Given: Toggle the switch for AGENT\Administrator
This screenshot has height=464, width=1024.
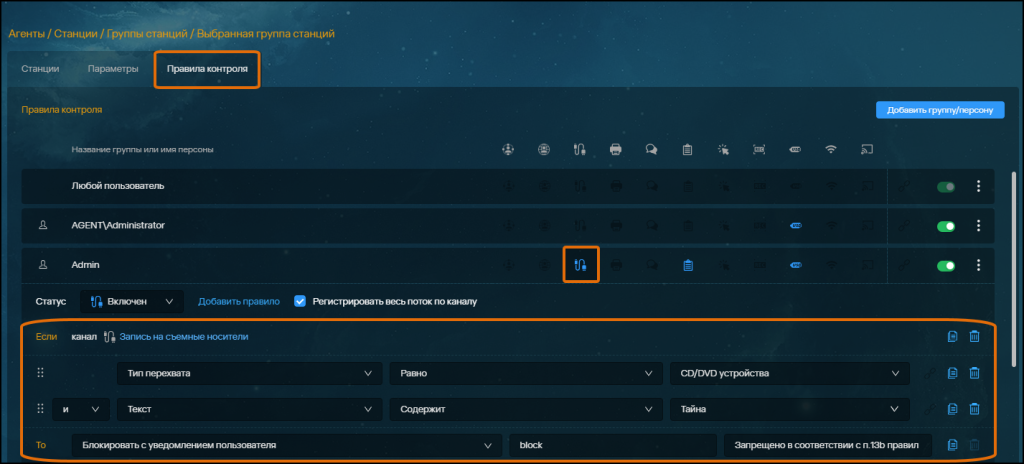Looking at the screenshot, I should 946,226.
